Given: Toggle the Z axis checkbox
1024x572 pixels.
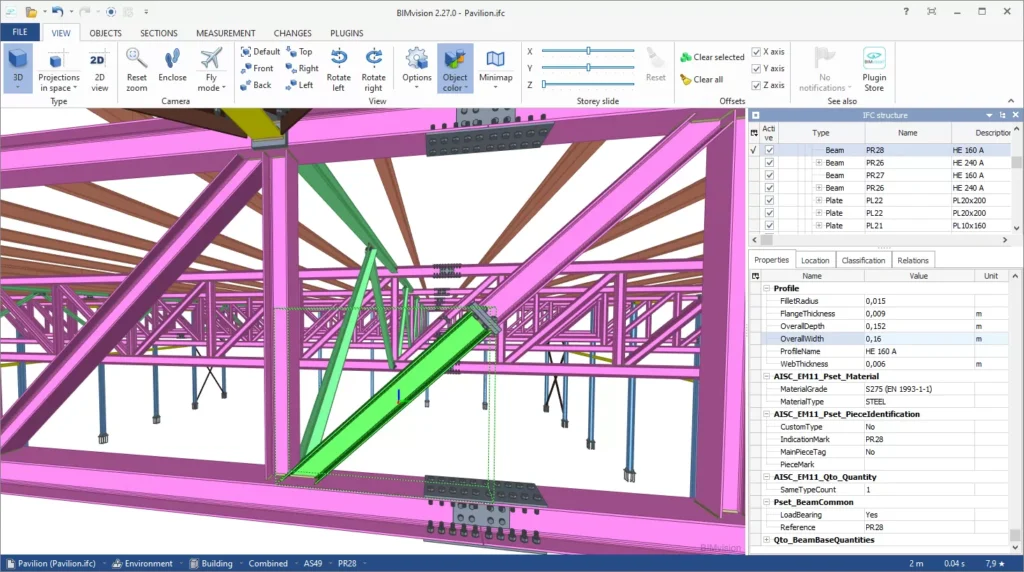Looking at the screenshot, I should [756, 85].
